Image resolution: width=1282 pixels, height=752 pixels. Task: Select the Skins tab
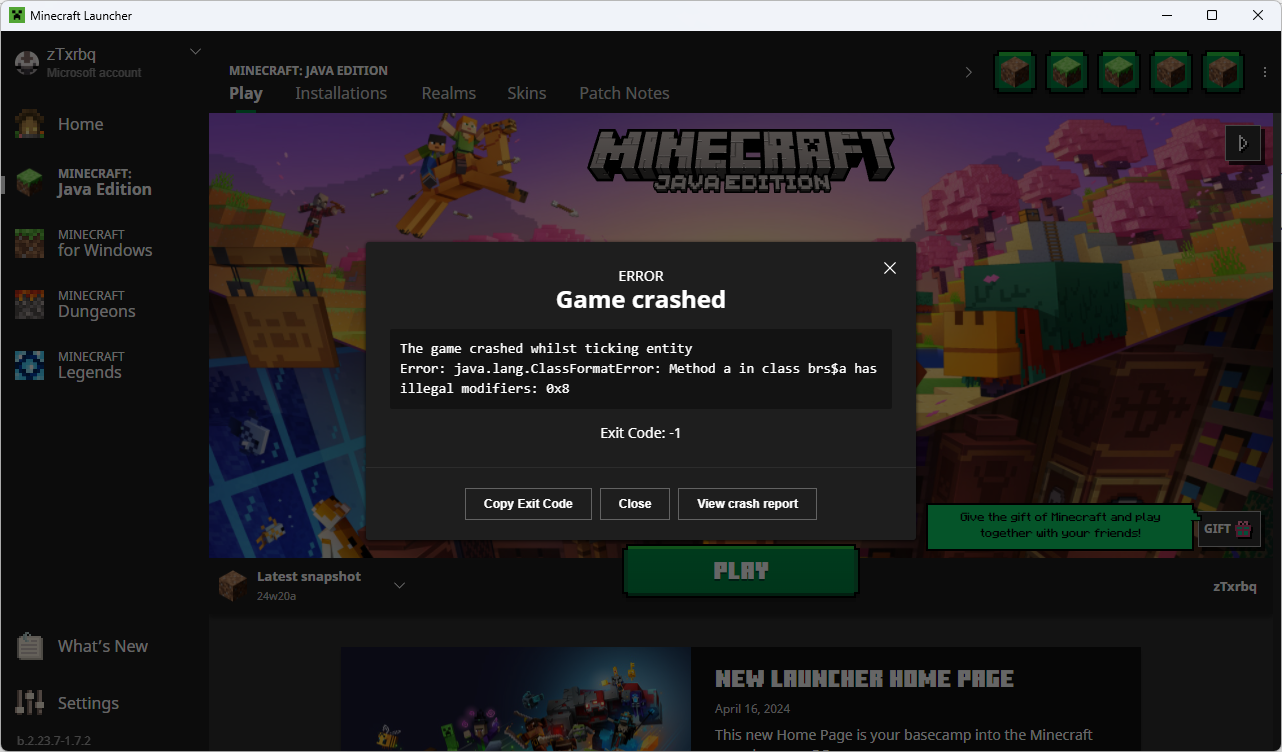click(x=527, y=93)
